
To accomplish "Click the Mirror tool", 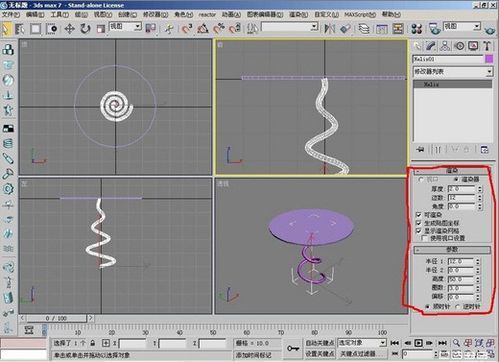I will click(329, 29).
